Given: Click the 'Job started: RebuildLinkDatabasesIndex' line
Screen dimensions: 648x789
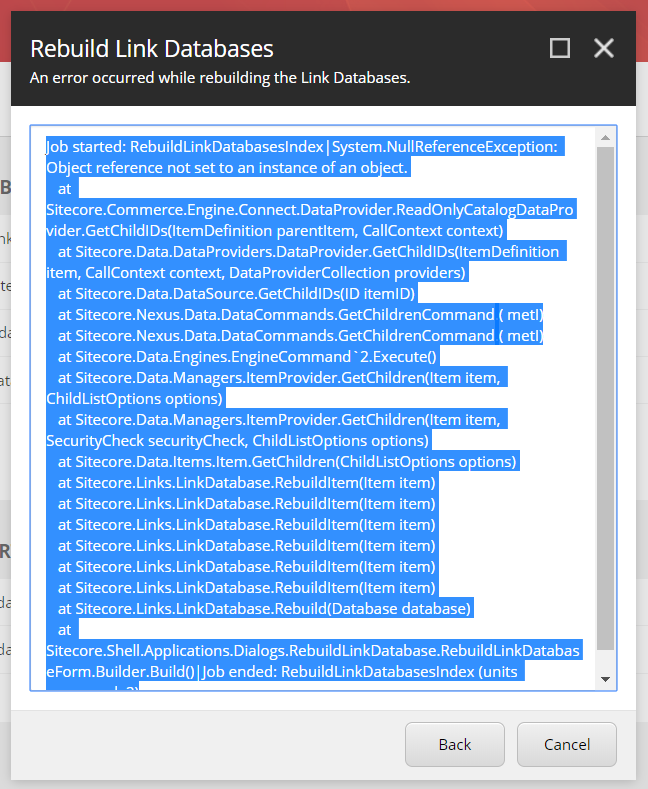Looking at the screenshot, I should coord(302,146).
